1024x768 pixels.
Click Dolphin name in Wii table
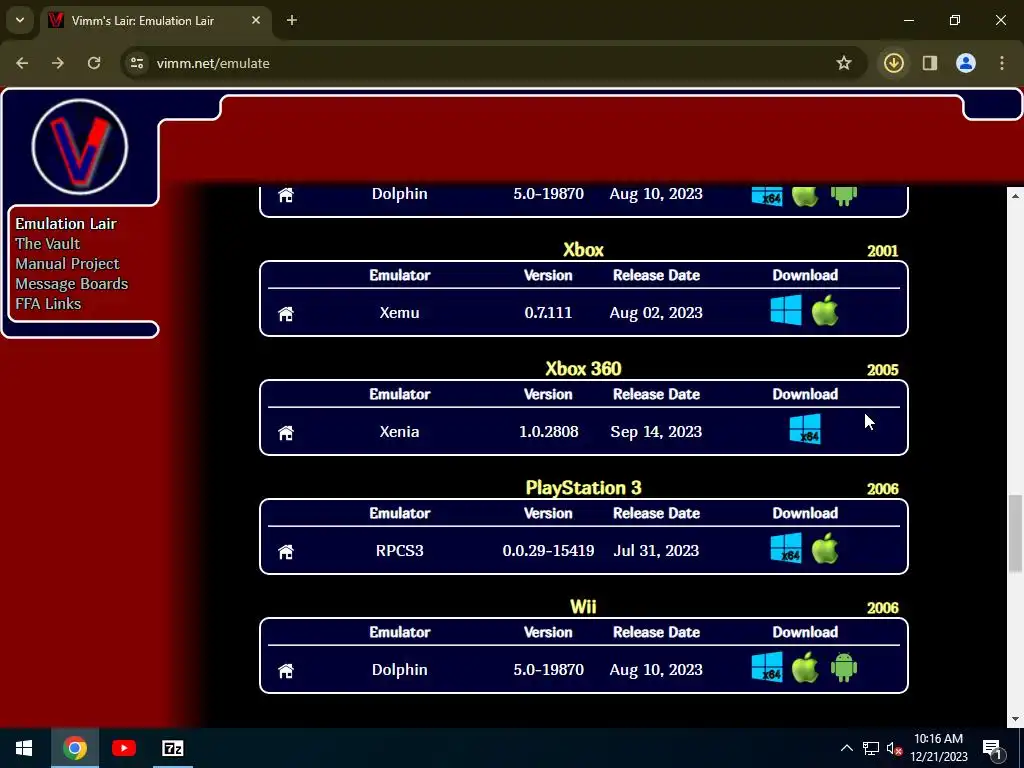tap(400, 669)
